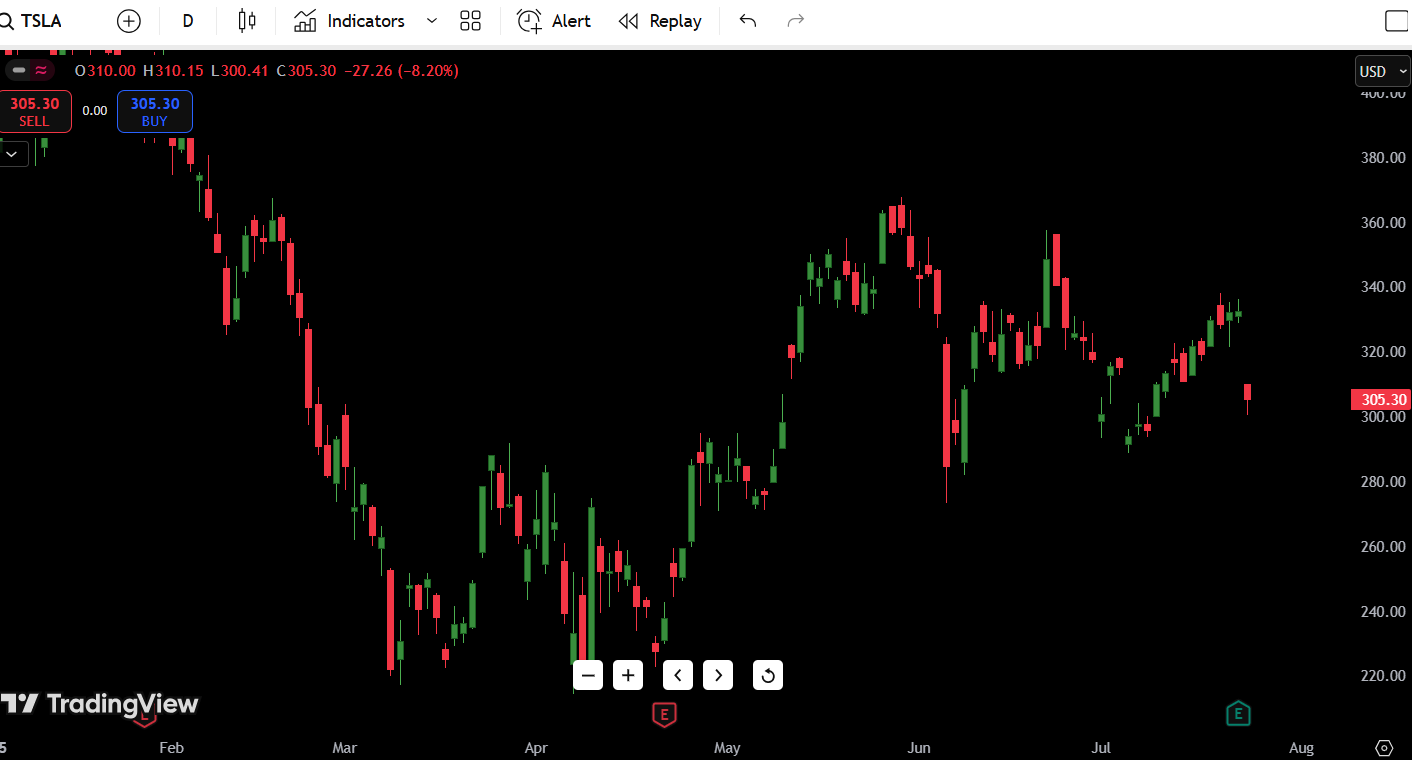The width and height of the screenshot is (1412, 760).
Task: Open the candlestick chart type menu
Action: click(x=248, y=21)
